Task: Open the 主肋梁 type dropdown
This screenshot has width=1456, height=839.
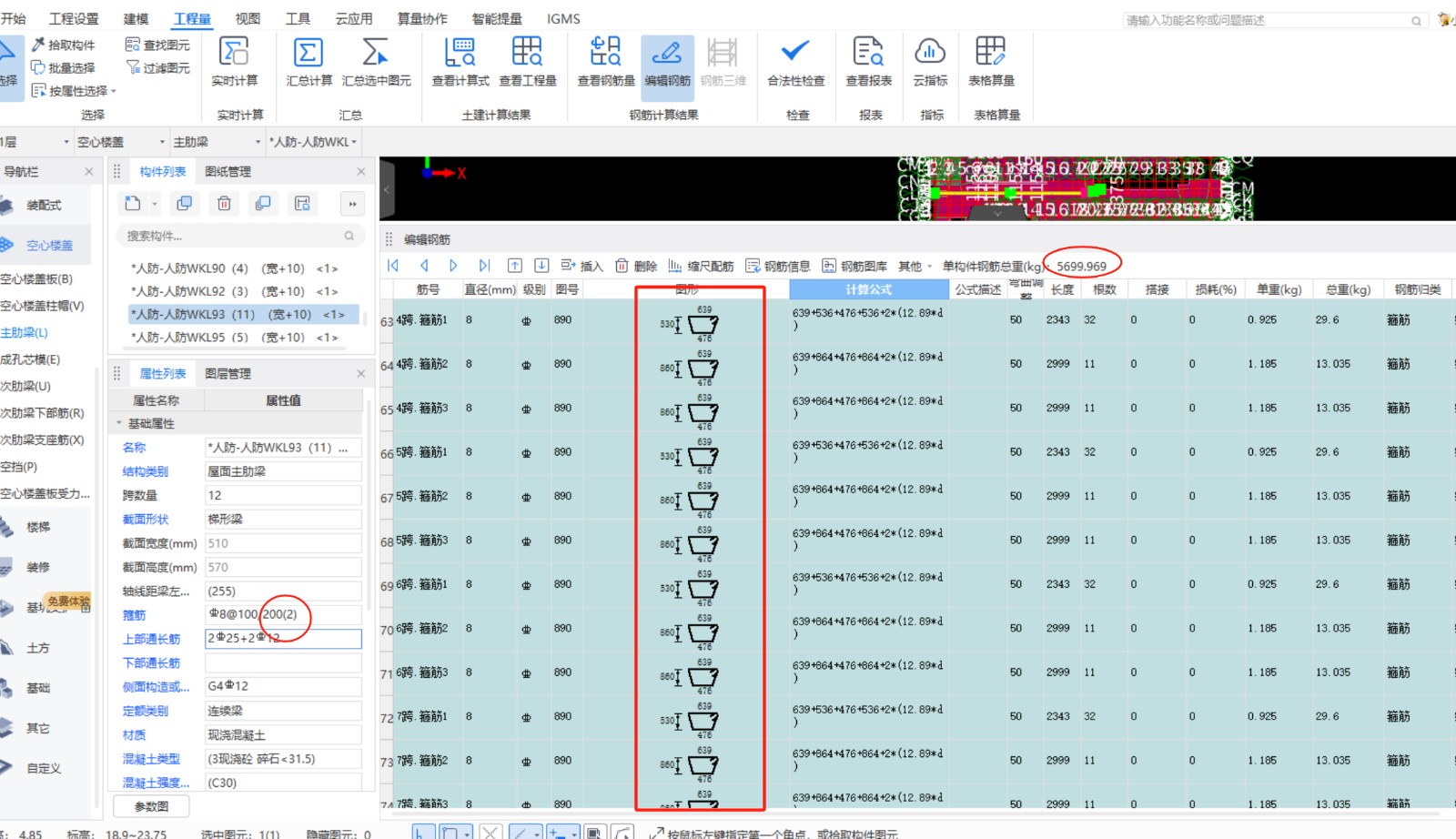Action: click(258, 142)
